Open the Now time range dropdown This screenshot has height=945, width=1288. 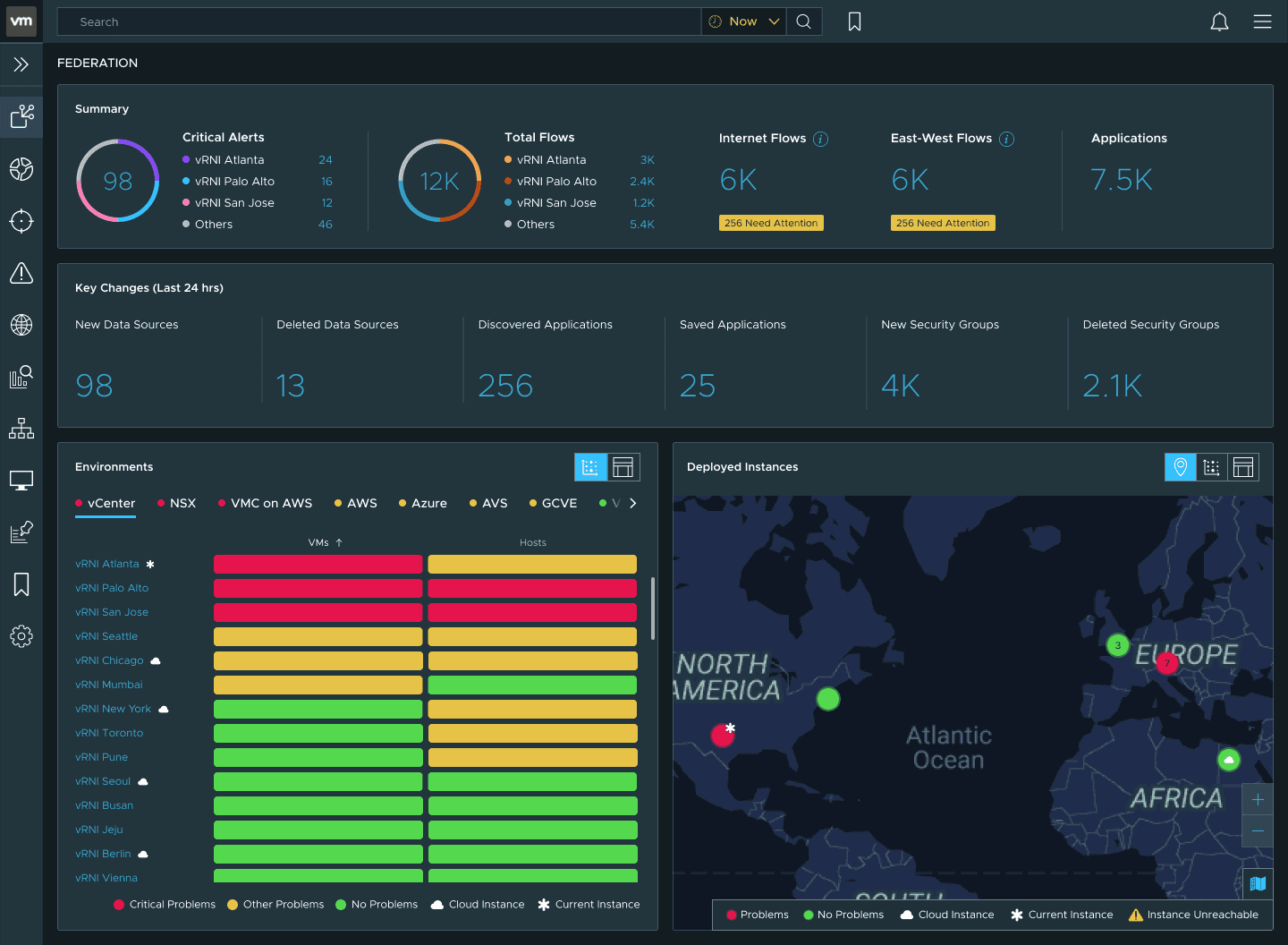pos(744,21)
